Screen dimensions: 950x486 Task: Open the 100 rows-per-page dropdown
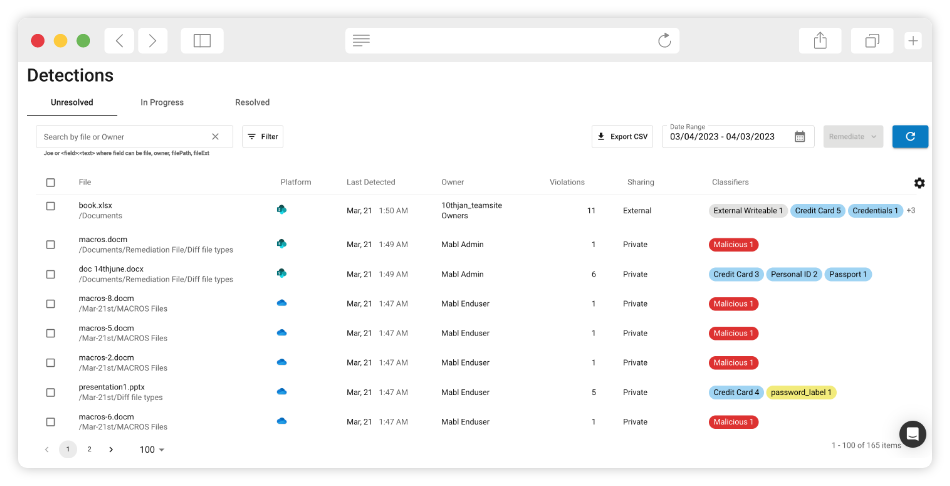(x=152, y=450)
